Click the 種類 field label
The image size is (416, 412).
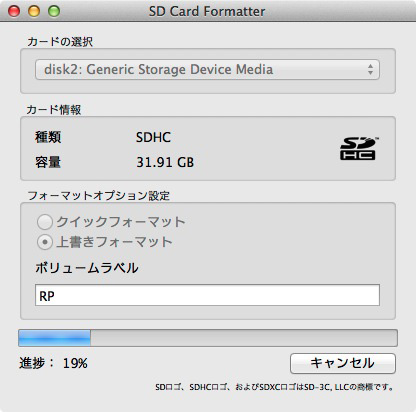point(48,137)
